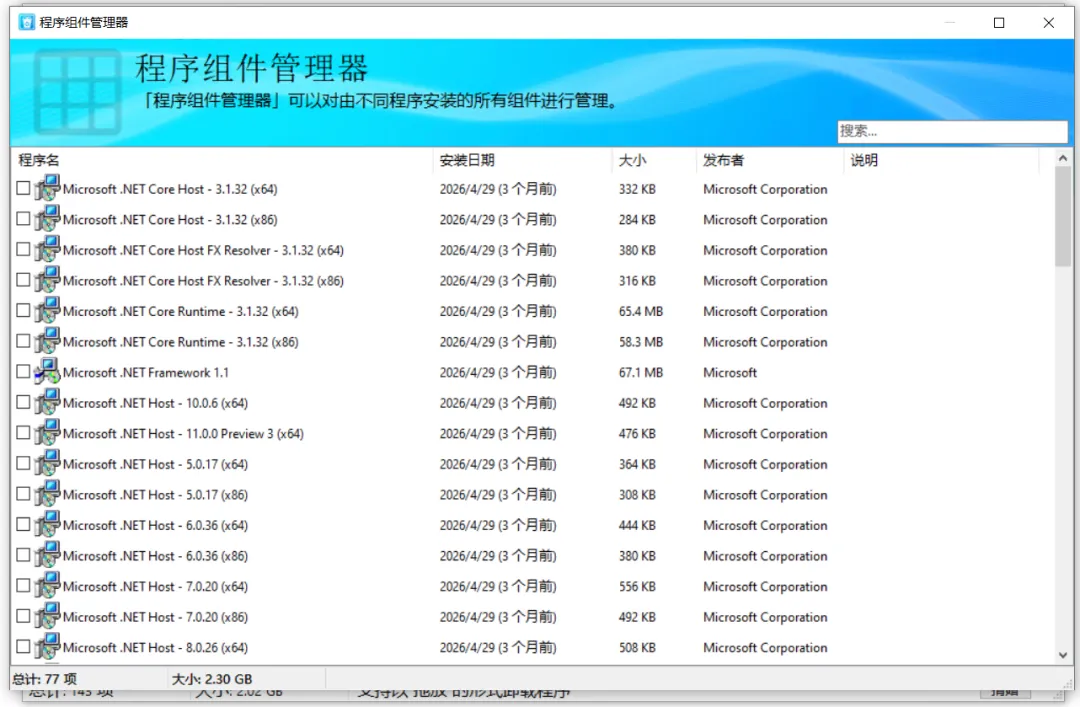Viewport: 1080px width, 707px height.
Task: Check .NET Core Runtime 3.1.32 (x86) box
Action: click(x=23, y=340)
